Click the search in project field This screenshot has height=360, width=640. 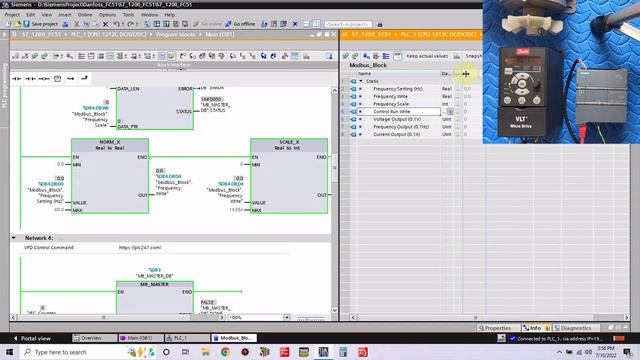pos(348,24)
